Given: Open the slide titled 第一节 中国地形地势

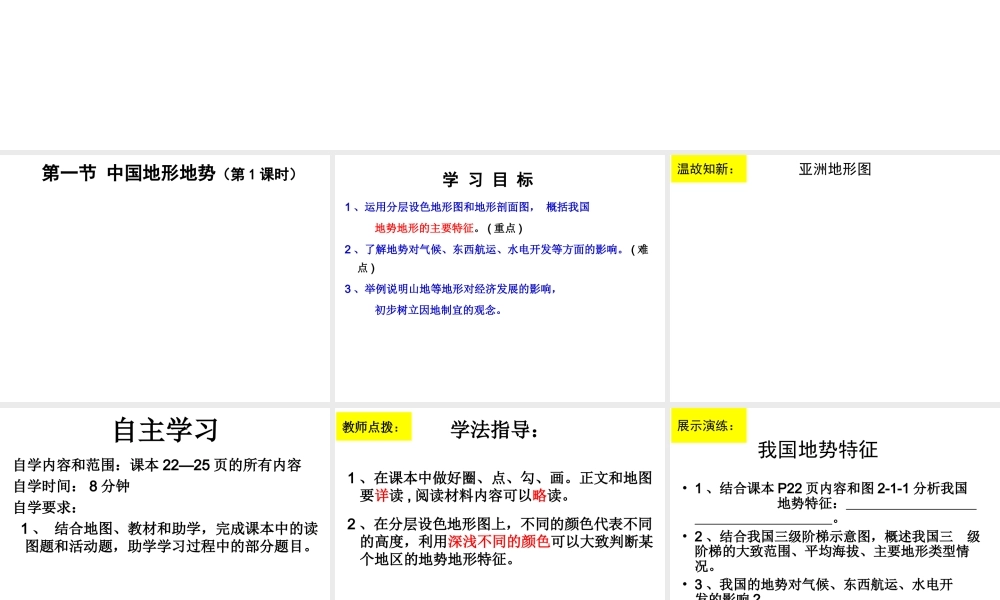Looking at the screenshot, I should click(x=165, y=278).
